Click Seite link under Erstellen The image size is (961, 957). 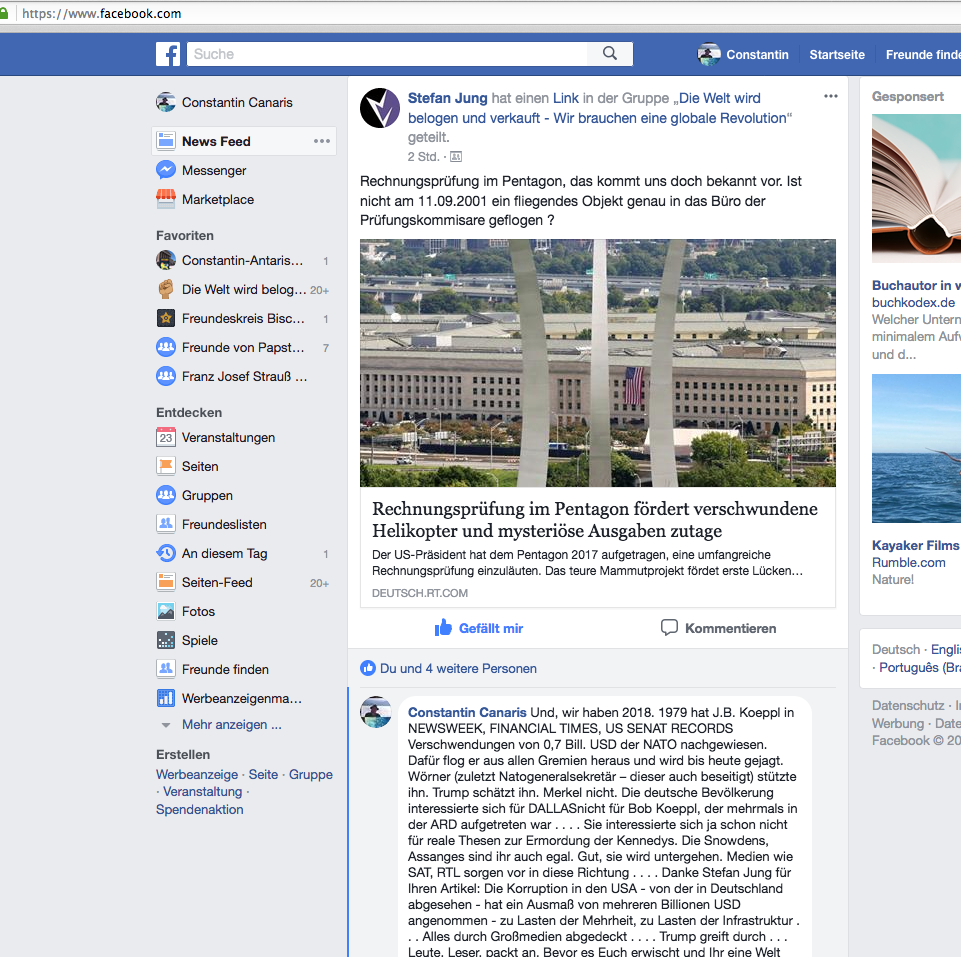click(x=264, y=774)
